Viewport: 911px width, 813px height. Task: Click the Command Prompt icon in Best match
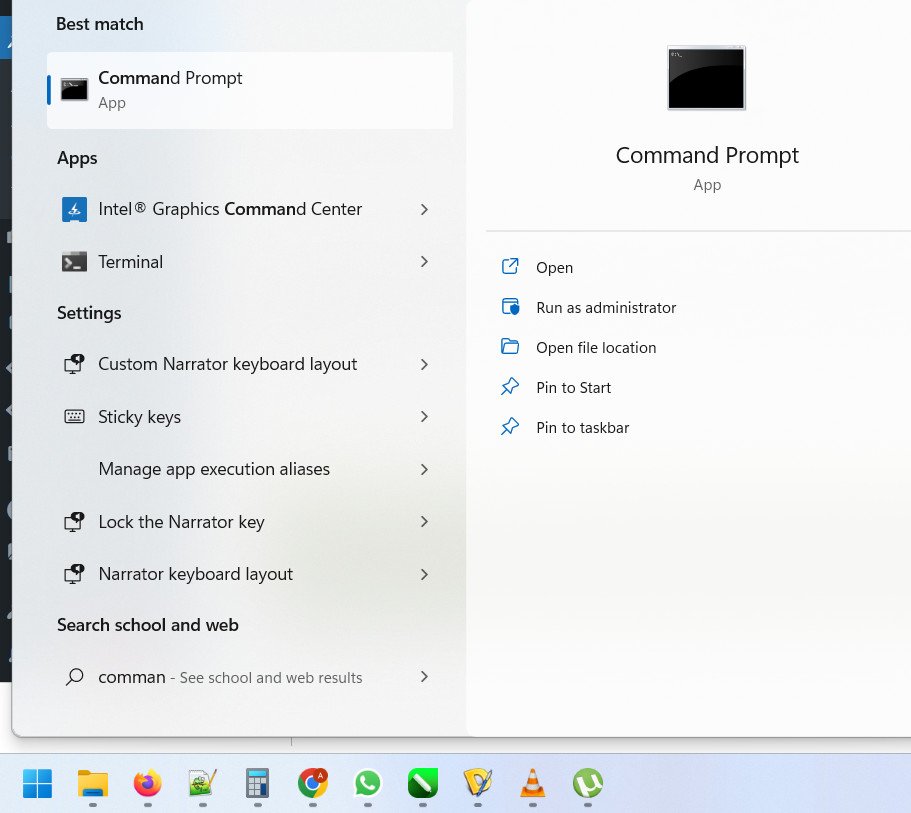[x=74, y=89]
